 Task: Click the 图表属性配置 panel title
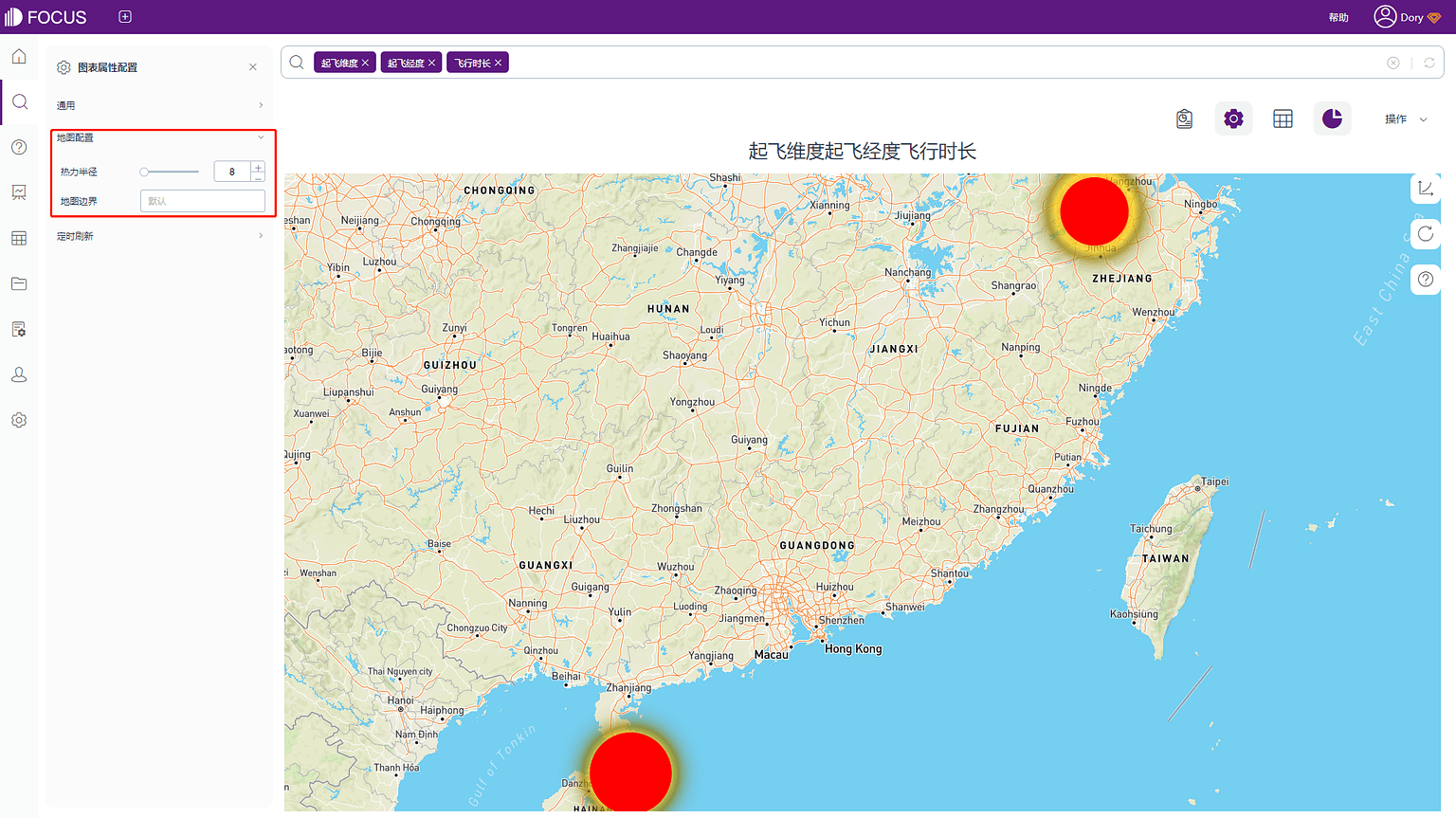click(107, 67)
